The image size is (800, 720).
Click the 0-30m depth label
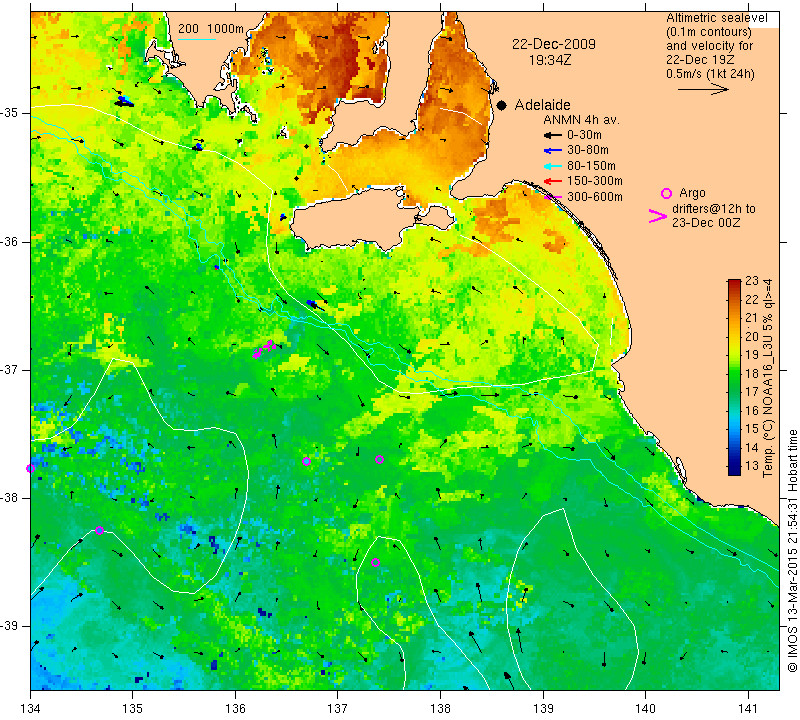point(584,135)
